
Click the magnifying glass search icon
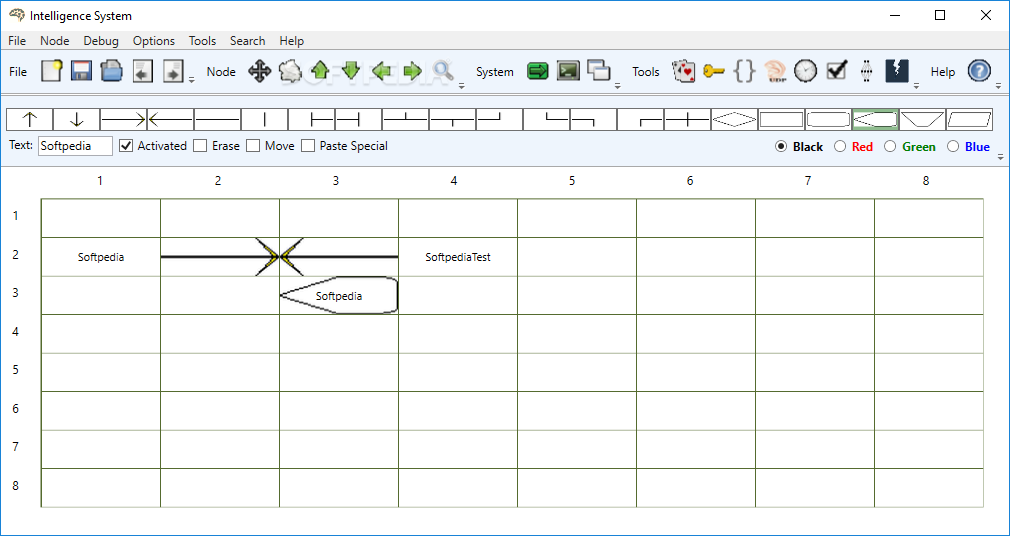[443, 71]
